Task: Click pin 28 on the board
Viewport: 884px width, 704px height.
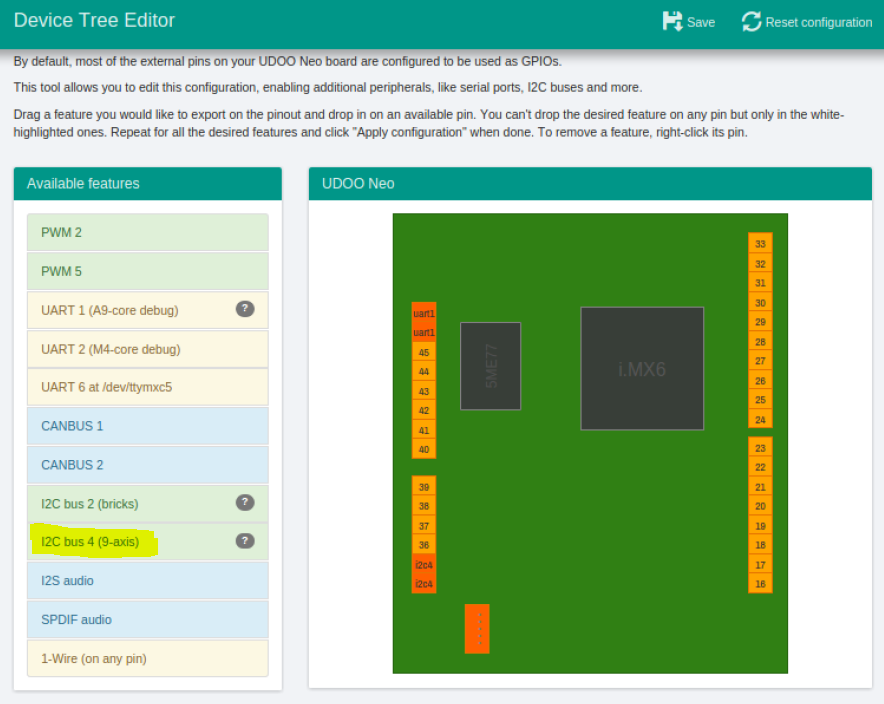Action: (x=761, y=342)
